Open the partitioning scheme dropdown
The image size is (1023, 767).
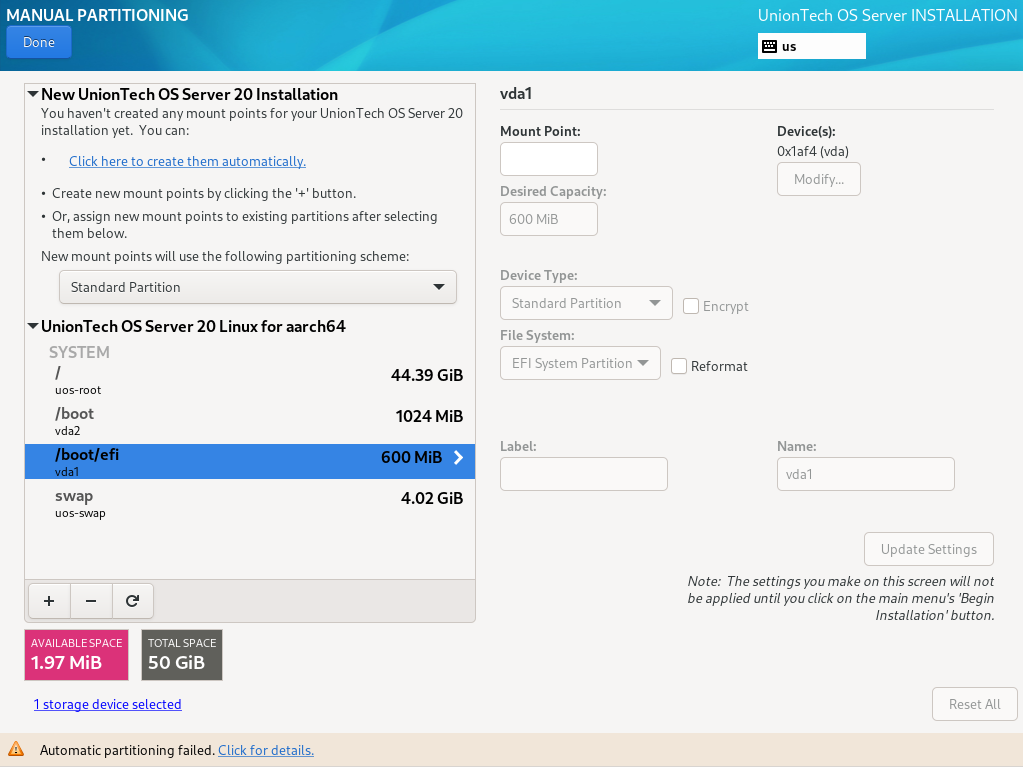(x=258, y=288)
